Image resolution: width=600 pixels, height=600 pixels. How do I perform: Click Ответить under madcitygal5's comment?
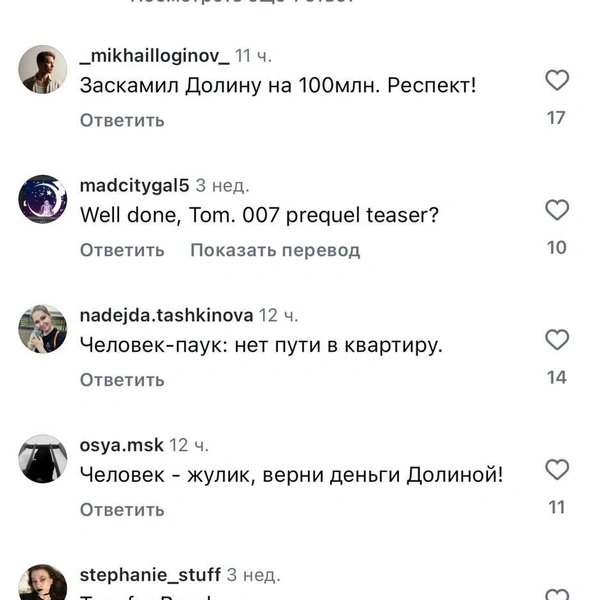(122, 250)
